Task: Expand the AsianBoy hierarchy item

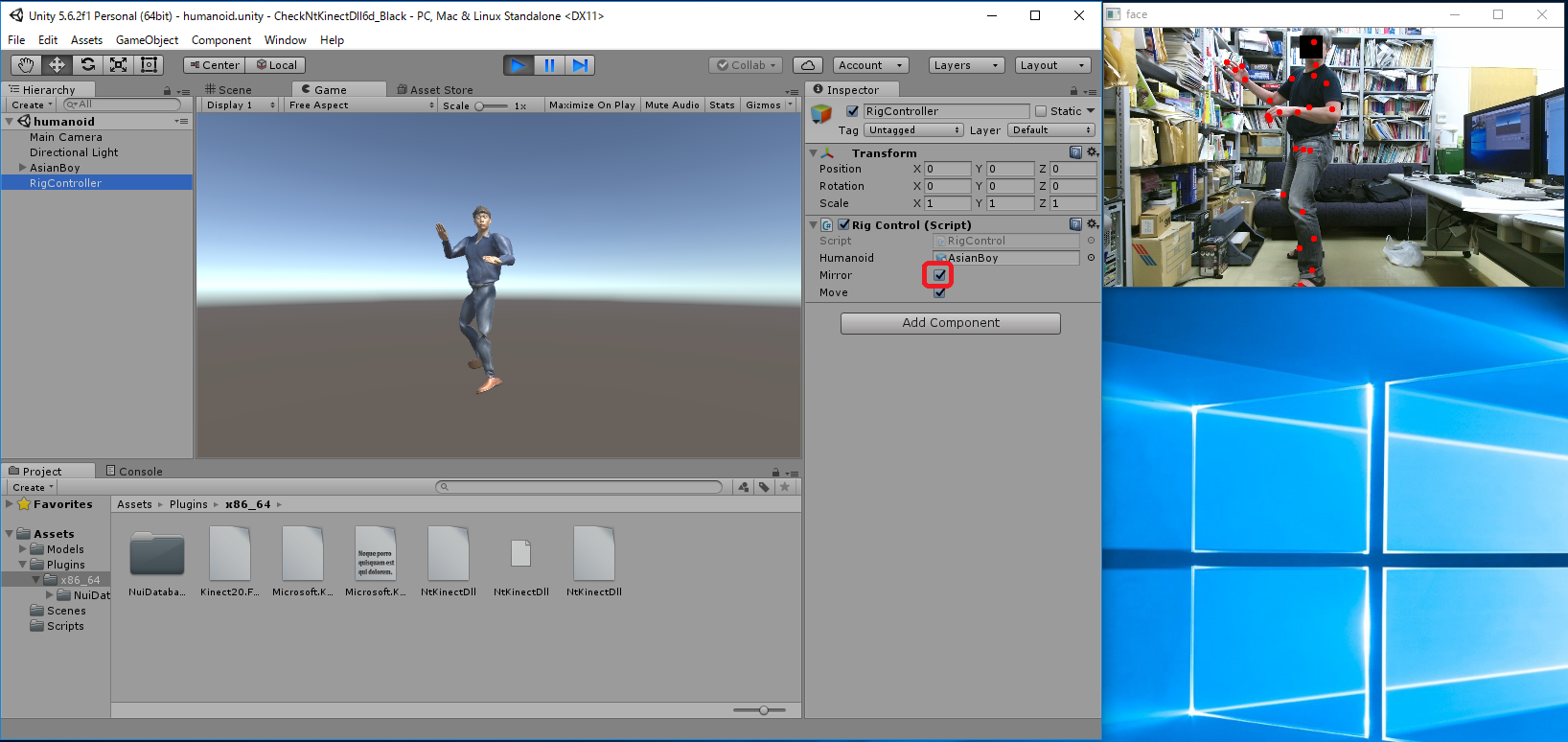Action: [22, 168]
